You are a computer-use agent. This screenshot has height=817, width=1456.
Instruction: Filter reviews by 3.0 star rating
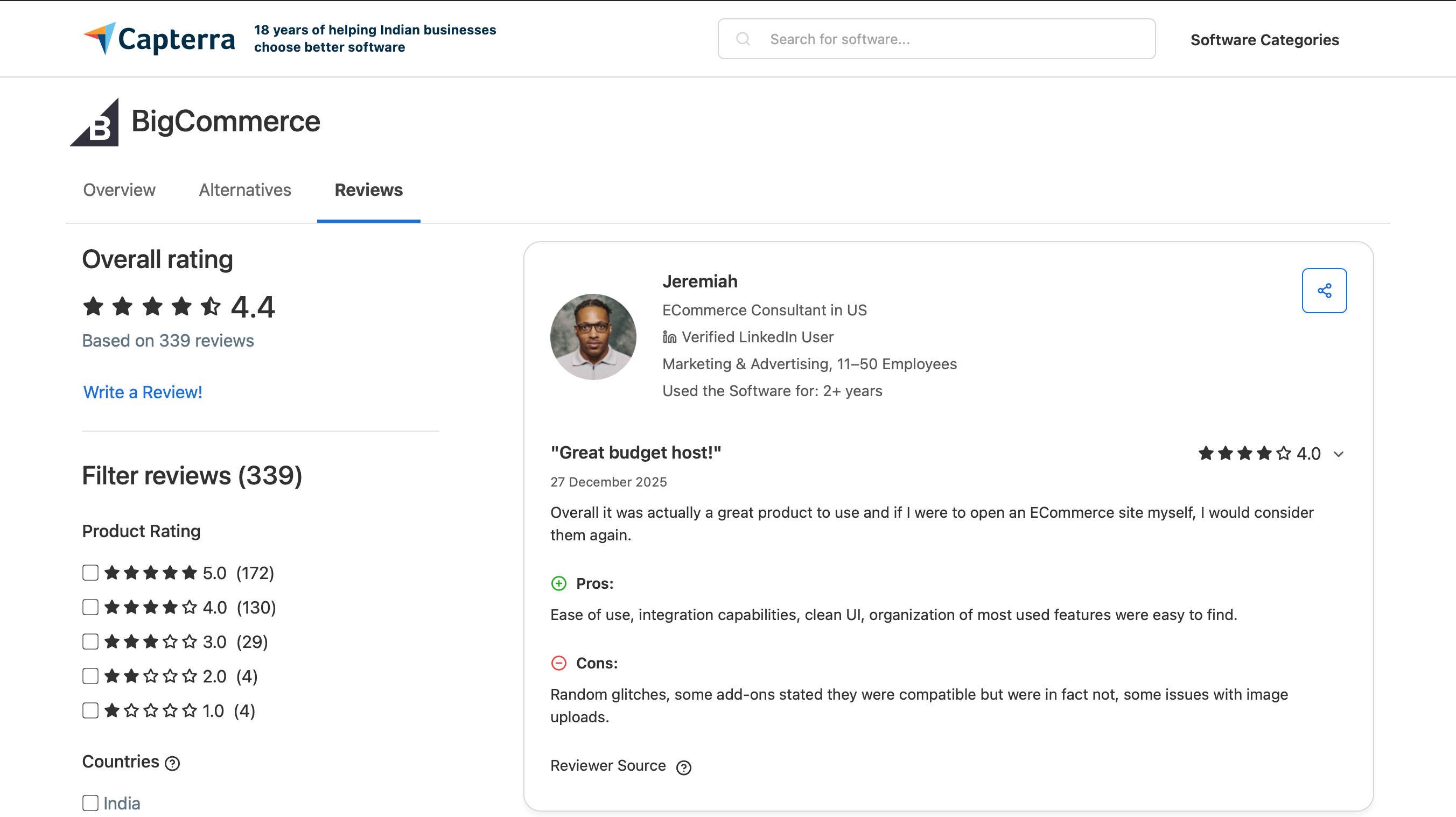tap(90, 642)
